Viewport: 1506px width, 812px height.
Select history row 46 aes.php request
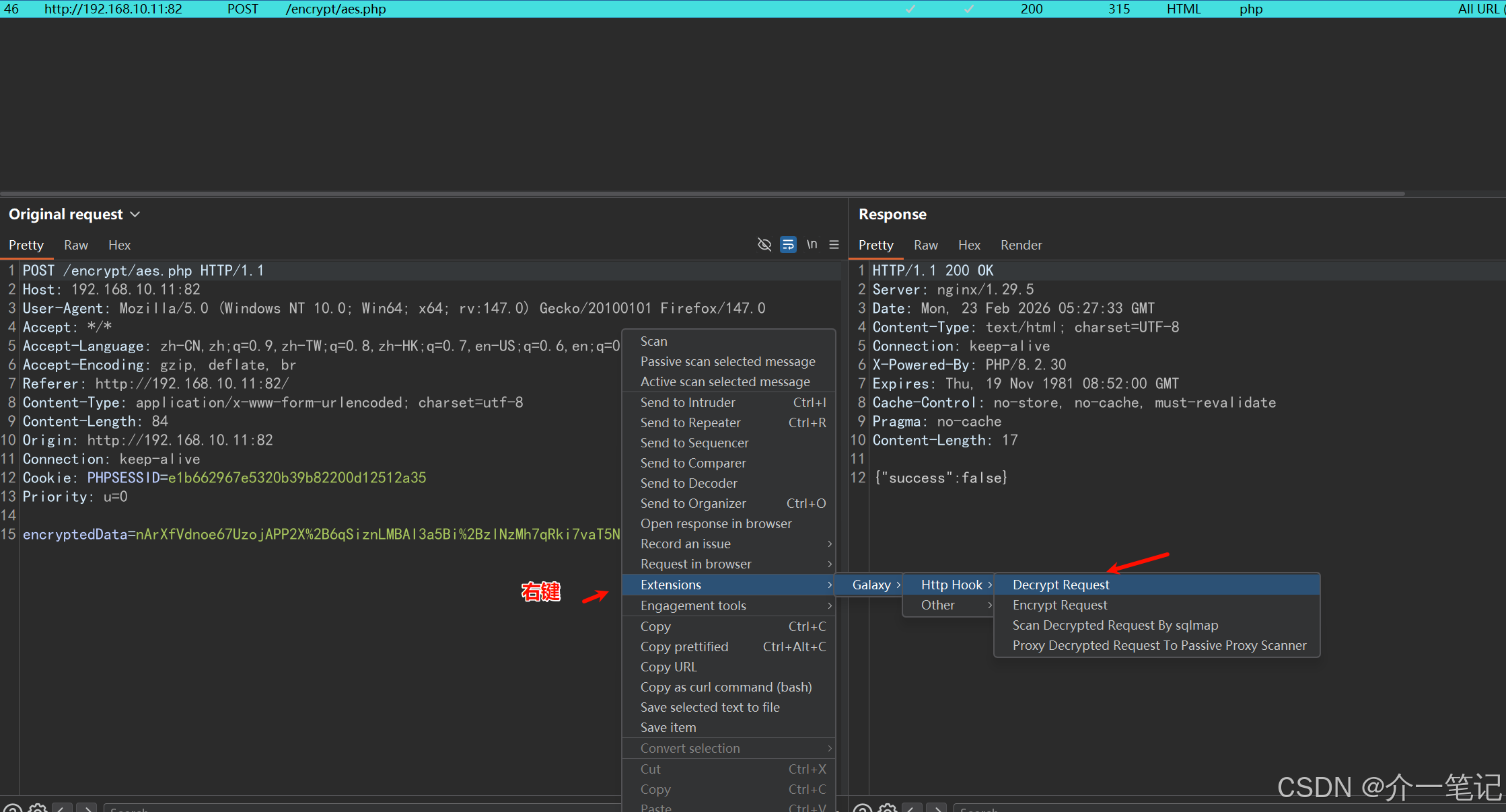[x=336, y=9]
